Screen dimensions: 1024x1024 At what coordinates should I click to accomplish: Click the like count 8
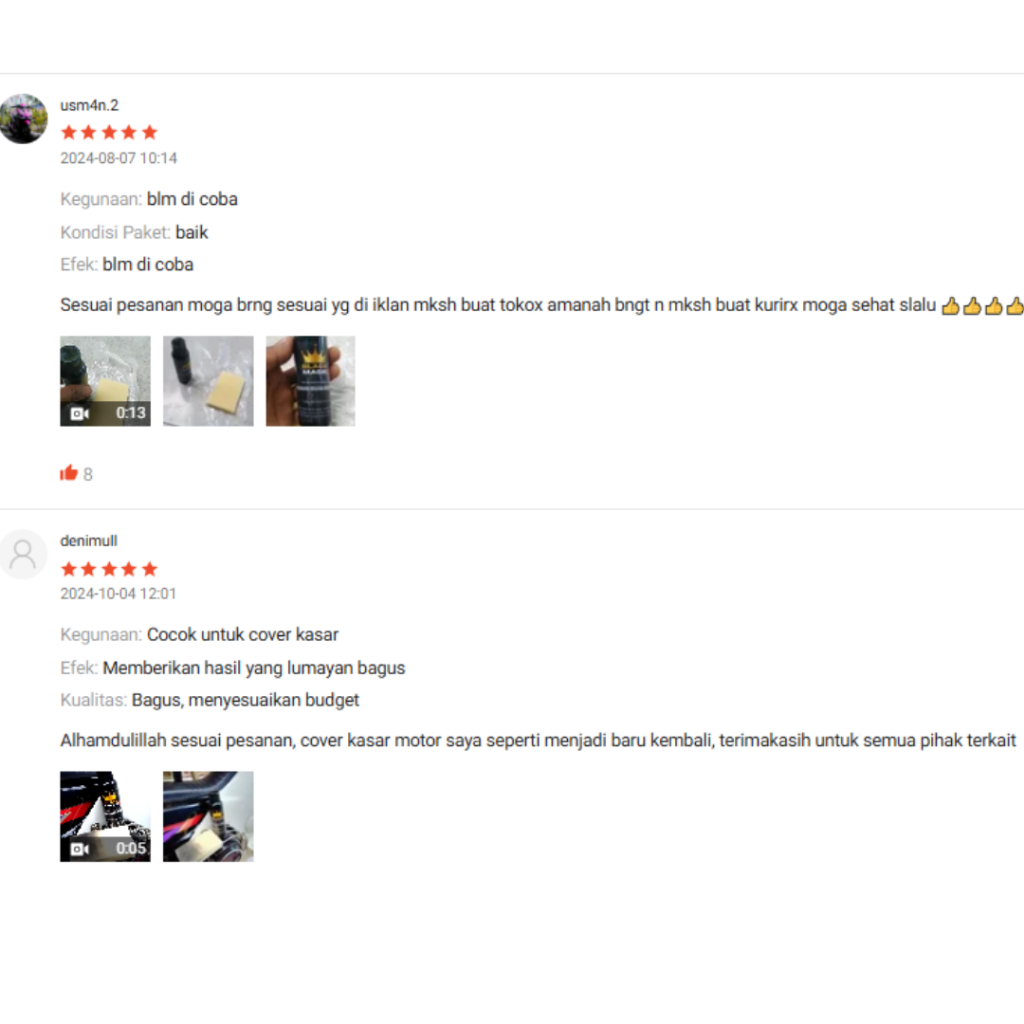pos(88,474)
